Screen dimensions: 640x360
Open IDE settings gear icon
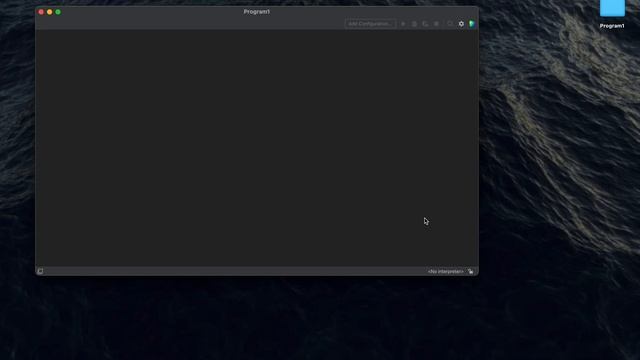coord(461,24)
